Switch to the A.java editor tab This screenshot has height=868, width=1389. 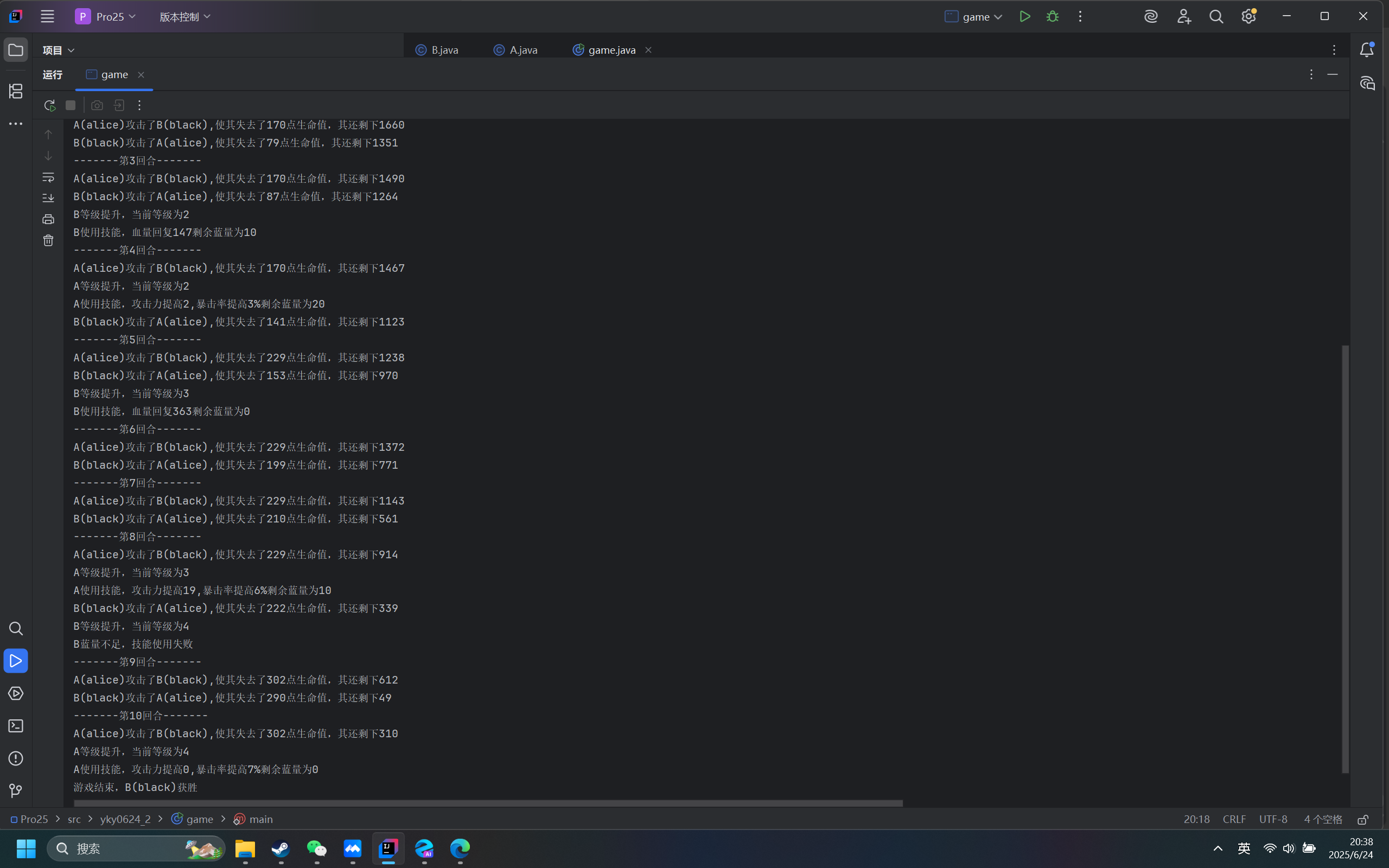pos(516,50)
